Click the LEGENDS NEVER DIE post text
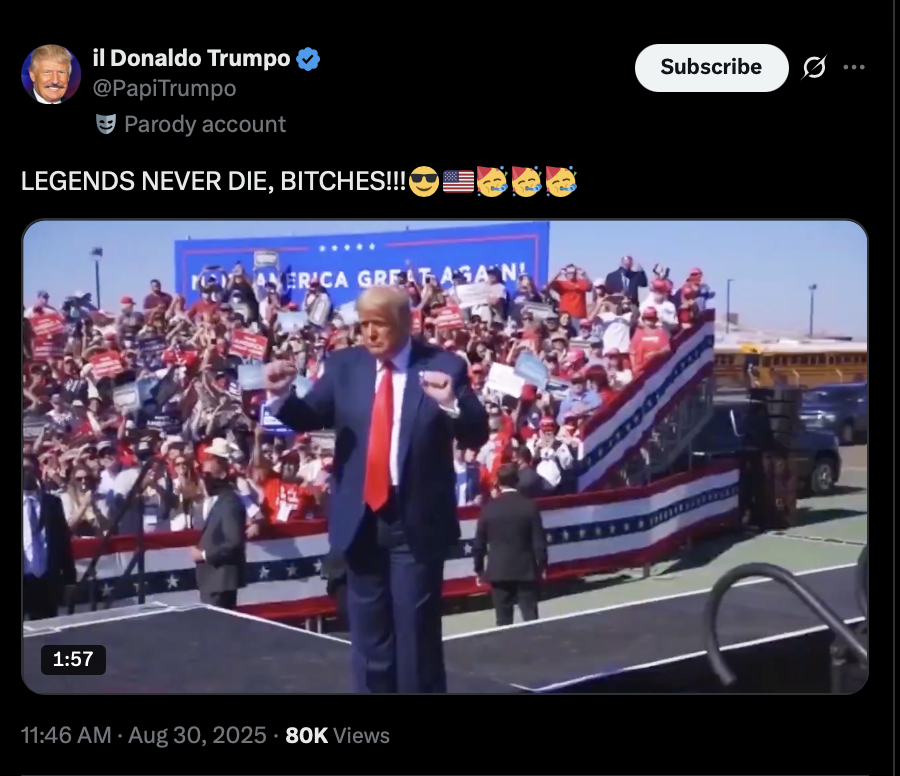This screenshot has height=776, width=900. tap(213, 181)
